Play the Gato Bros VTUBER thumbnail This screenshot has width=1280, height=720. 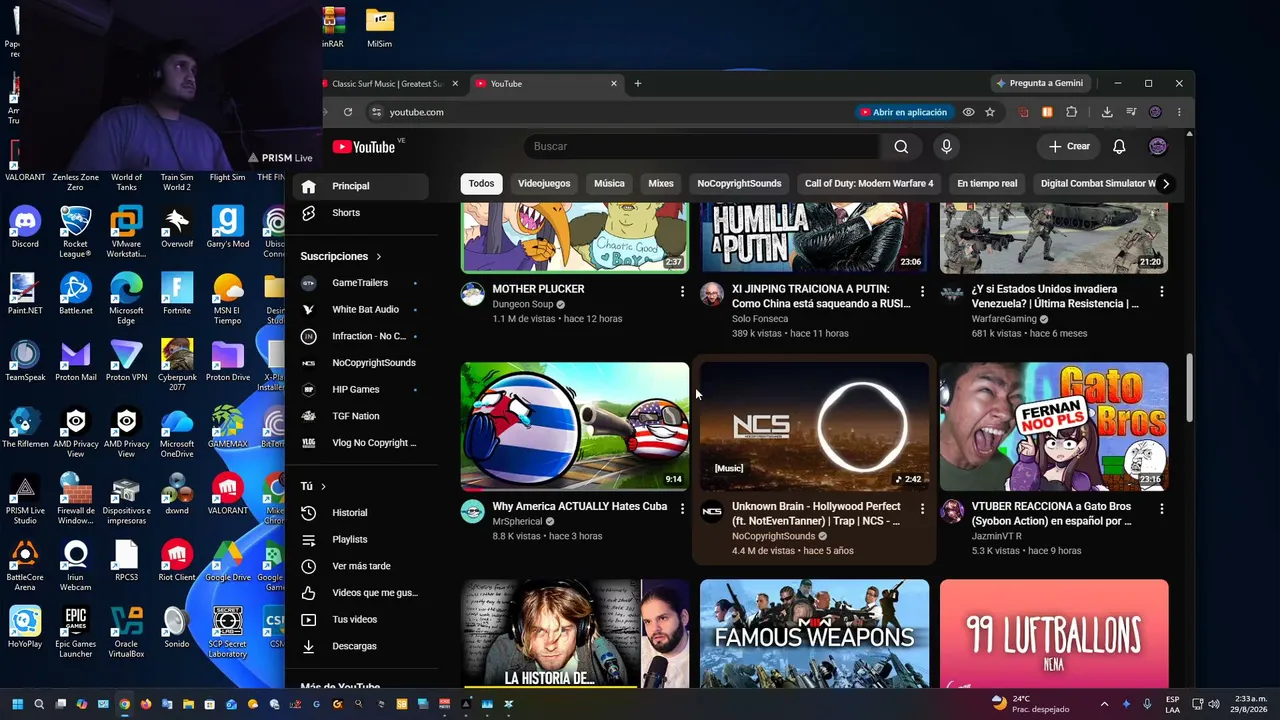(x=1054, y=426)
